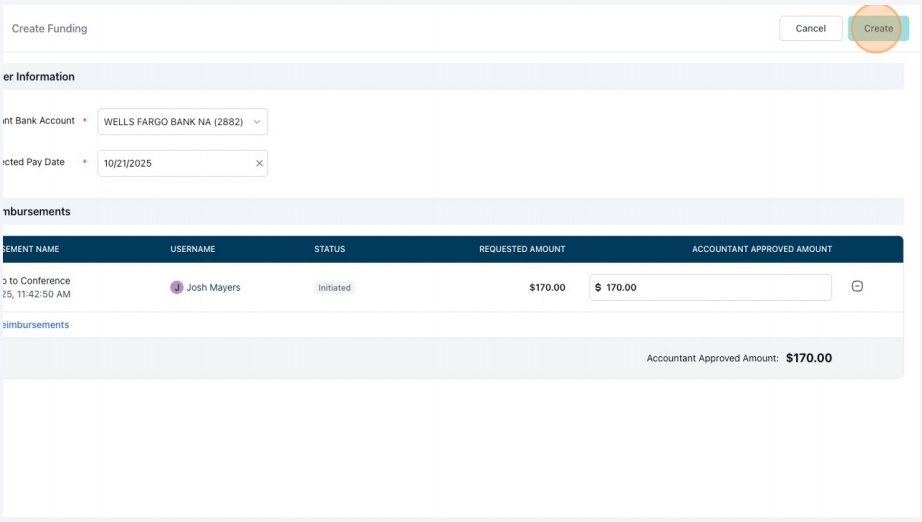This screenshot has width=922, height=522.
Task: Open the Josh Mayers user link
Action: [x=213, y=287]
